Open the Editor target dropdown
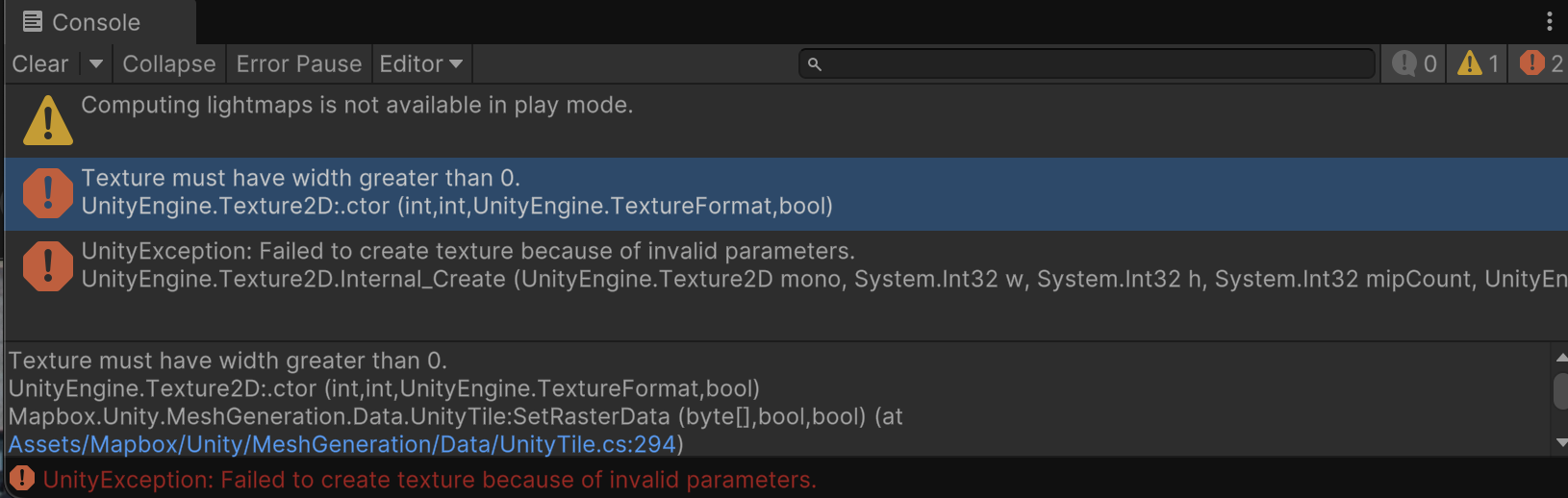 point(421,63)
